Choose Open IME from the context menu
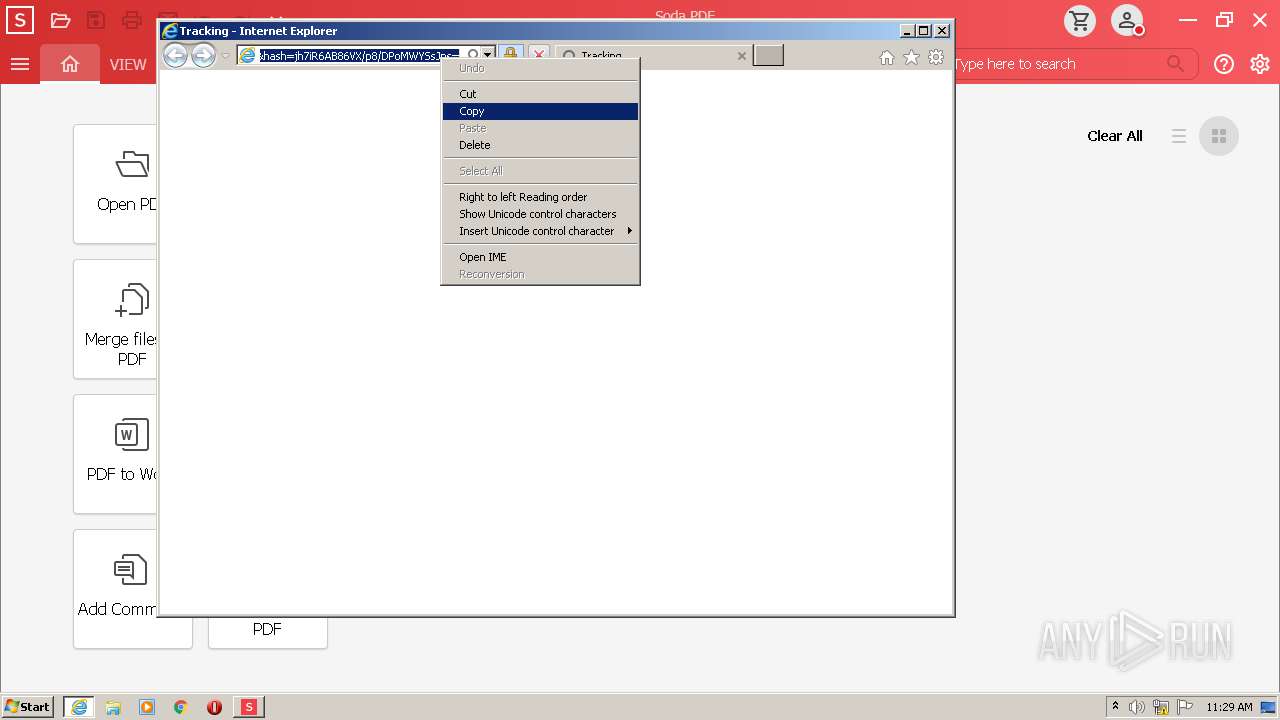Viewport: 1280px width, 720px height. click(540, 257)
